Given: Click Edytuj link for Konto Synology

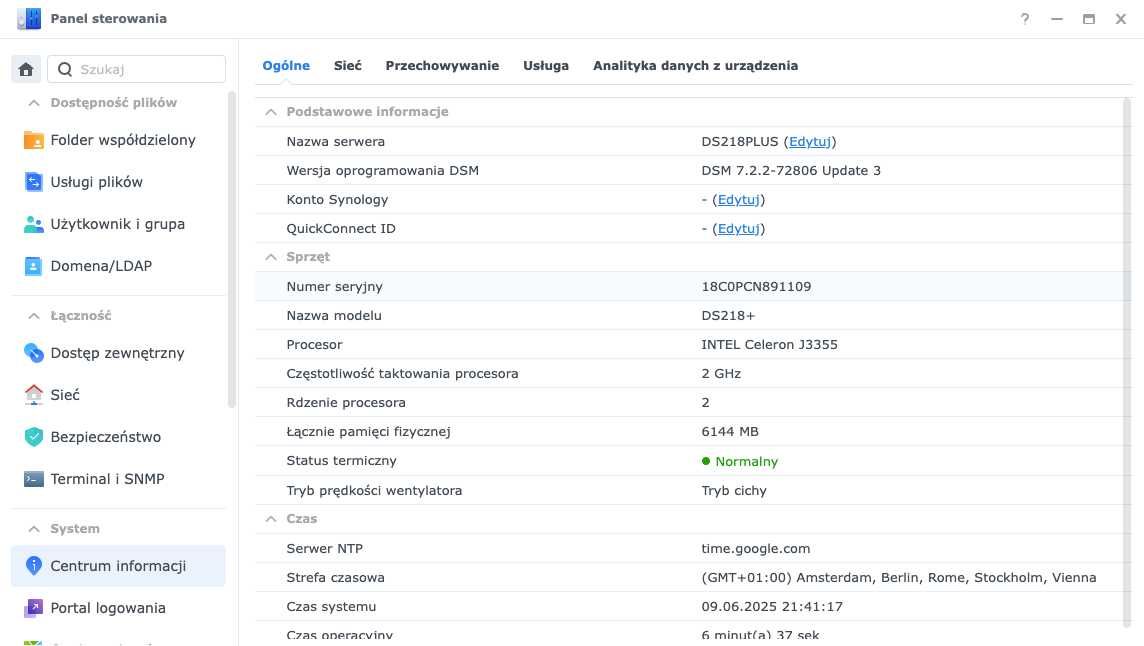Looking at the screenshot, I should tap(738, 200).
